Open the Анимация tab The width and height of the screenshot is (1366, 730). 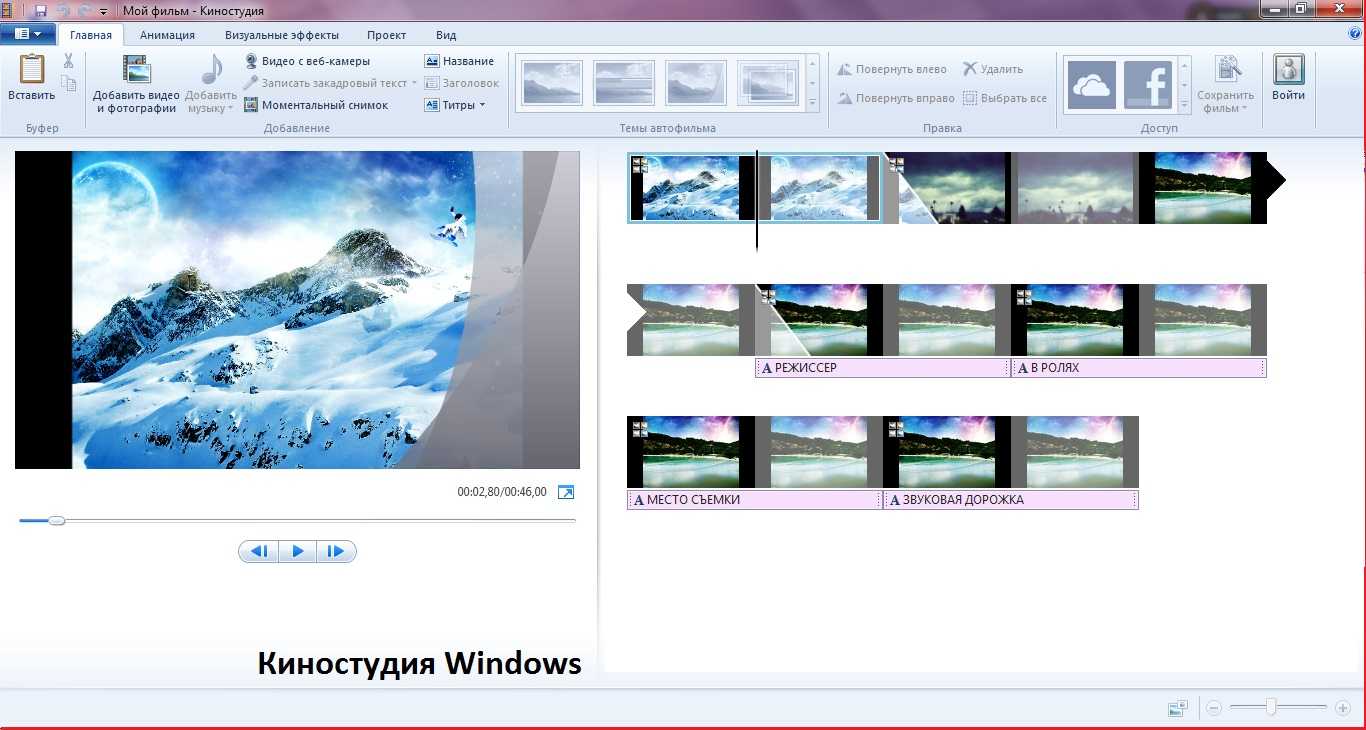(167, 35)
